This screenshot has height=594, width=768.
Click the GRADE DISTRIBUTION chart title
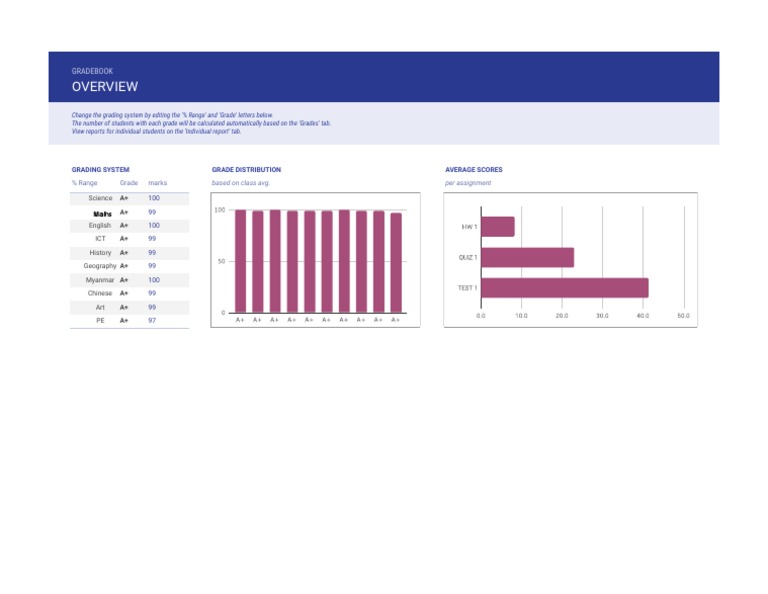[x=246, y=169]
